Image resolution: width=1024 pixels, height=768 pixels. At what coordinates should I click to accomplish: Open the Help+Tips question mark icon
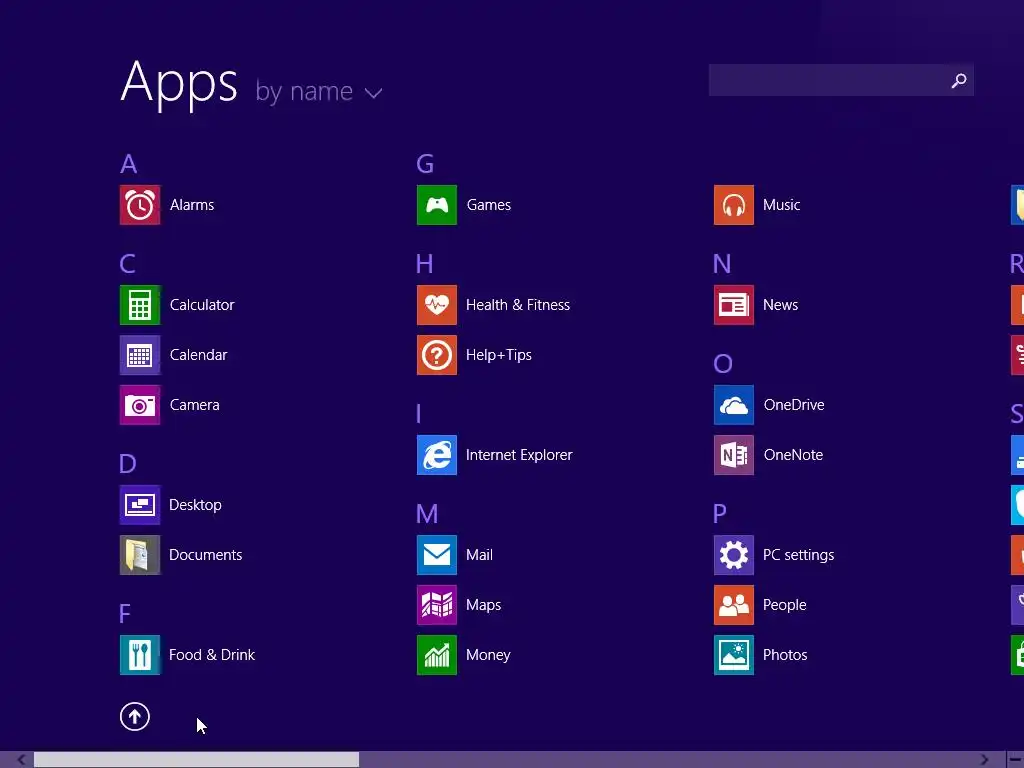pyautogui.click(x=437, y=355)
